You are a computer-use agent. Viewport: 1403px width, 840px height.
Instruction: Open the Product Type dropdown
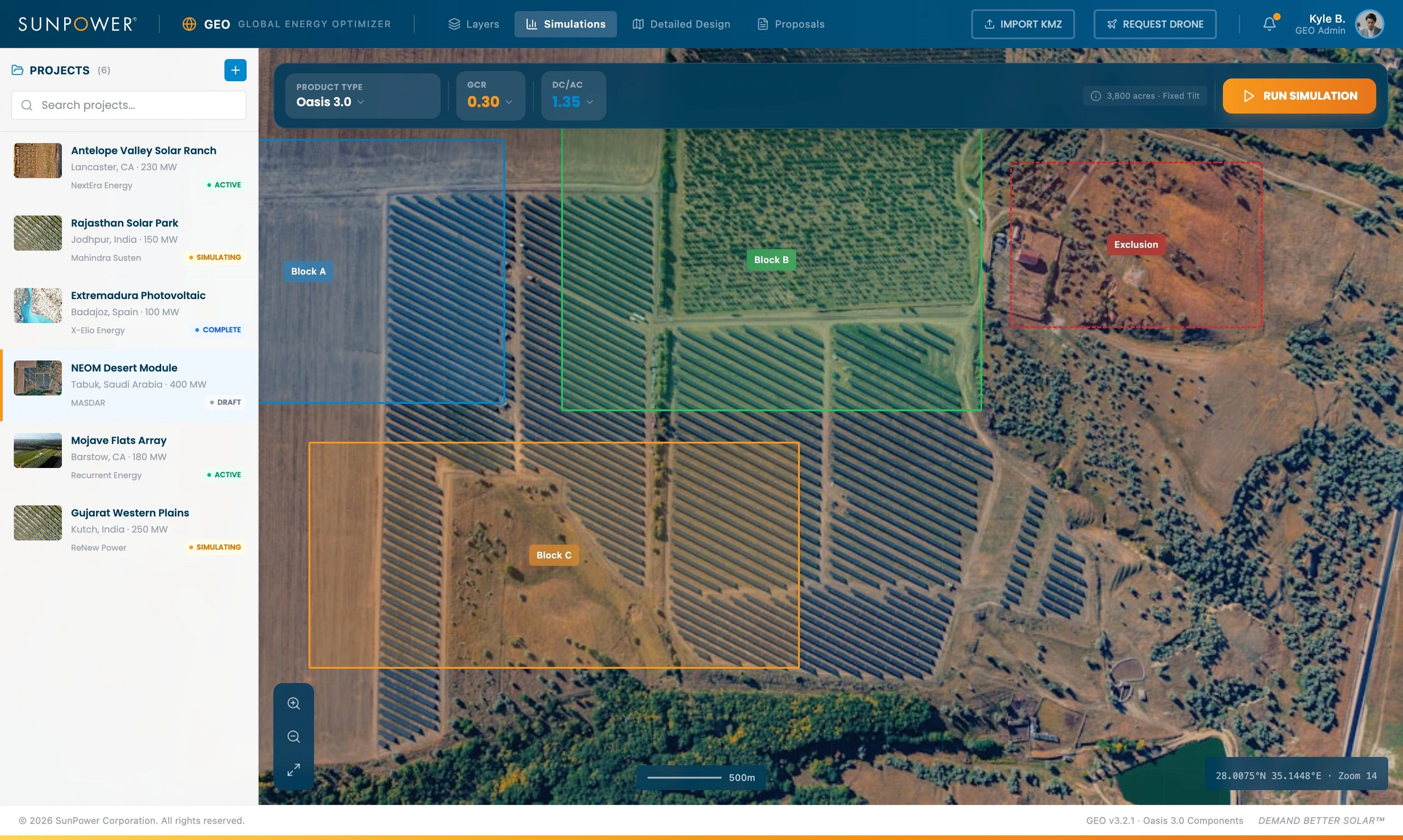point(363,96)
